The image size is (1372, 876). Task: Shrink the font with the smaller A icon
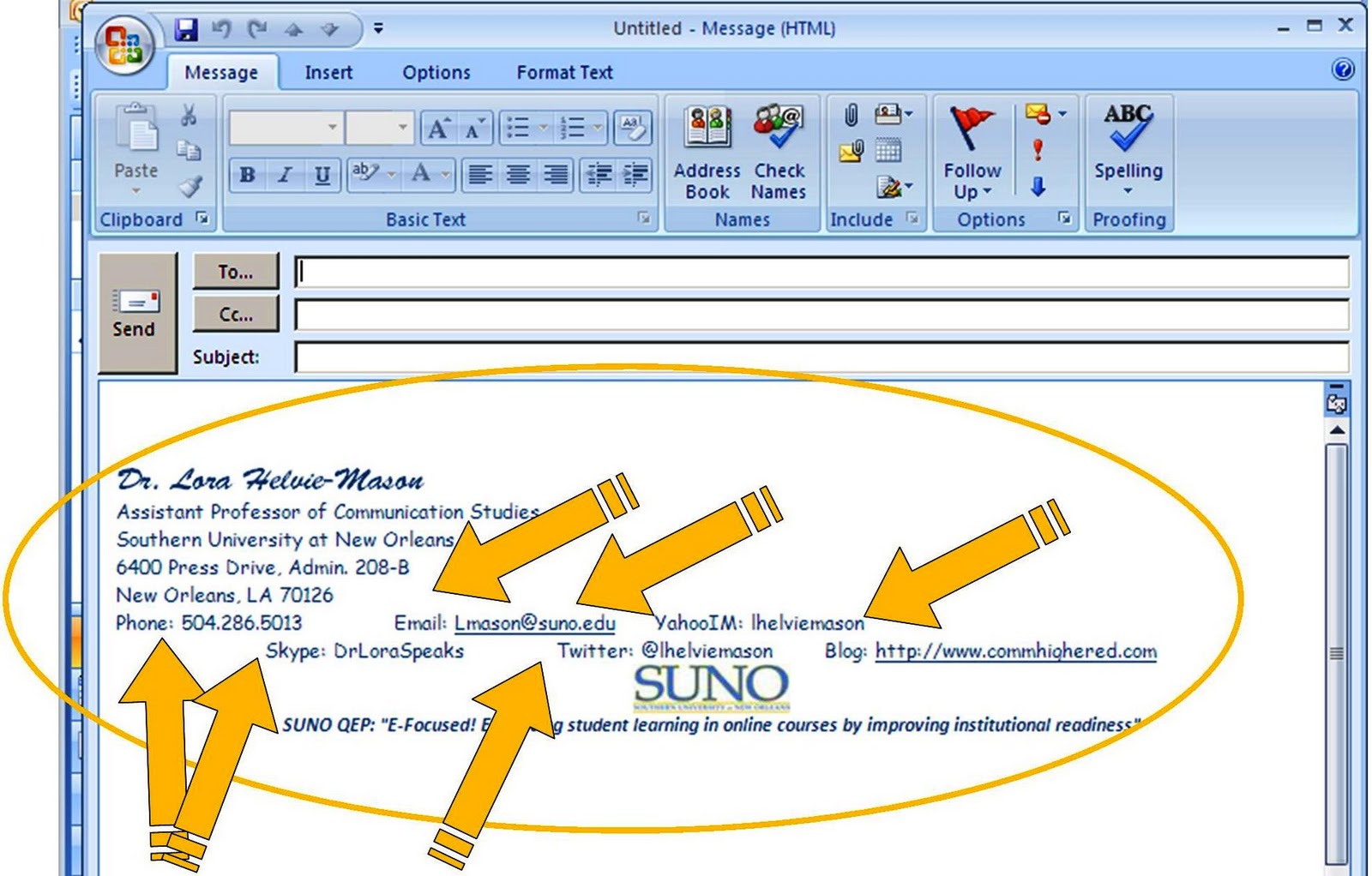tap(473, 129)
